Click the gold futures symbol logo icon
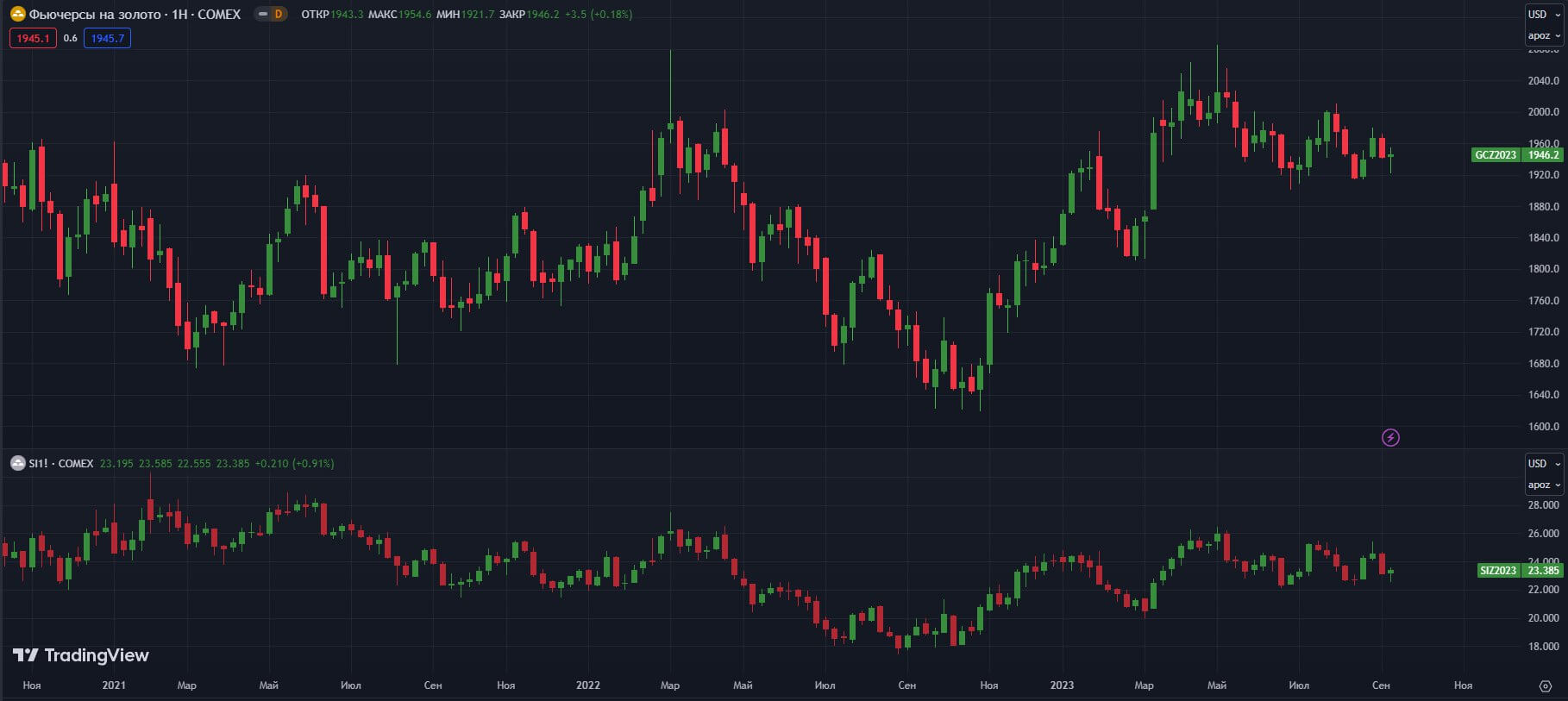Screen dimensions: 1568x701 (x=17, y=14)
